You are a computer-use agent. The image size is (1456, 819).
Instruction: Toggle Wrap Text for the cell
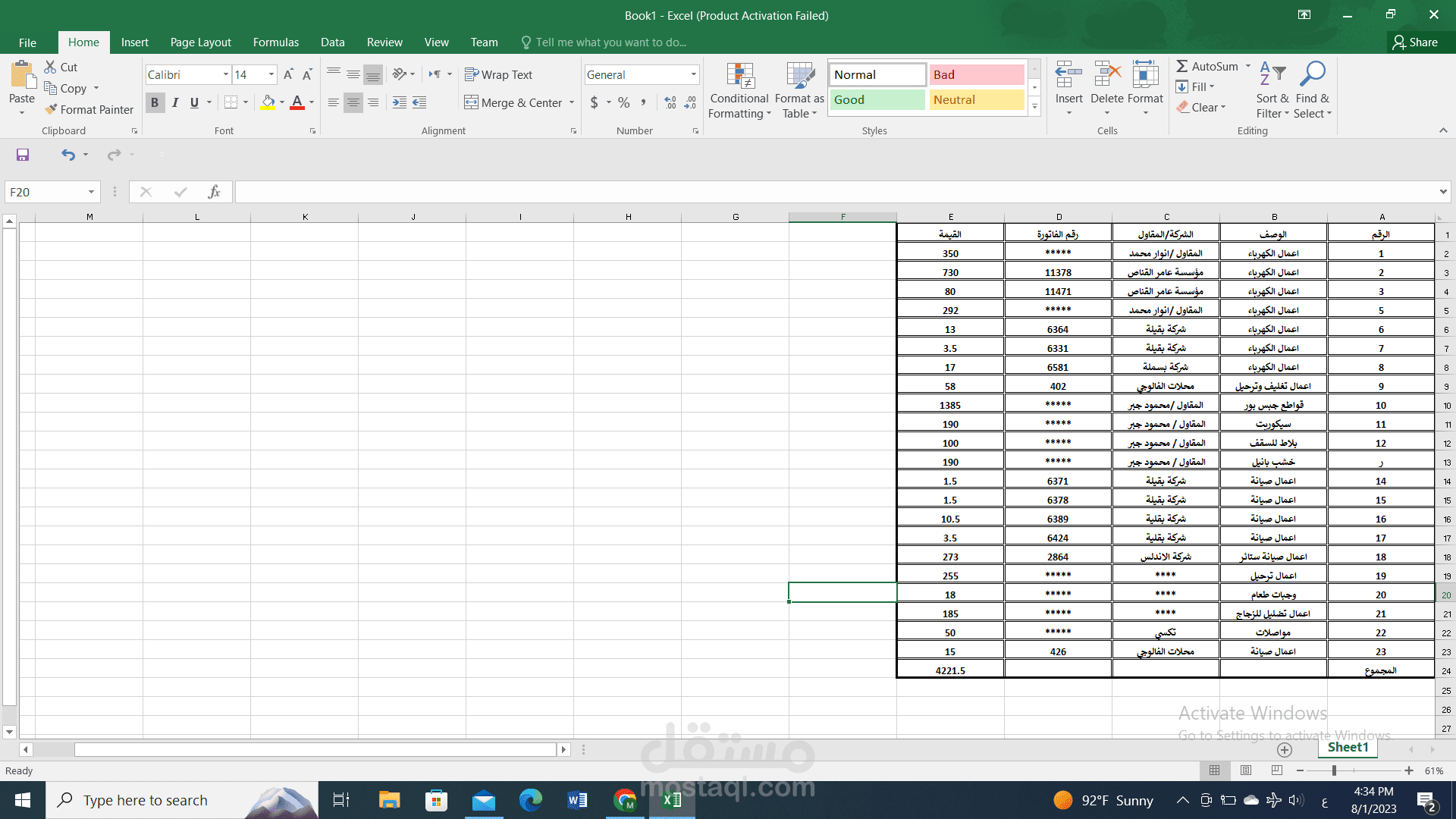(x=498, y=74)
